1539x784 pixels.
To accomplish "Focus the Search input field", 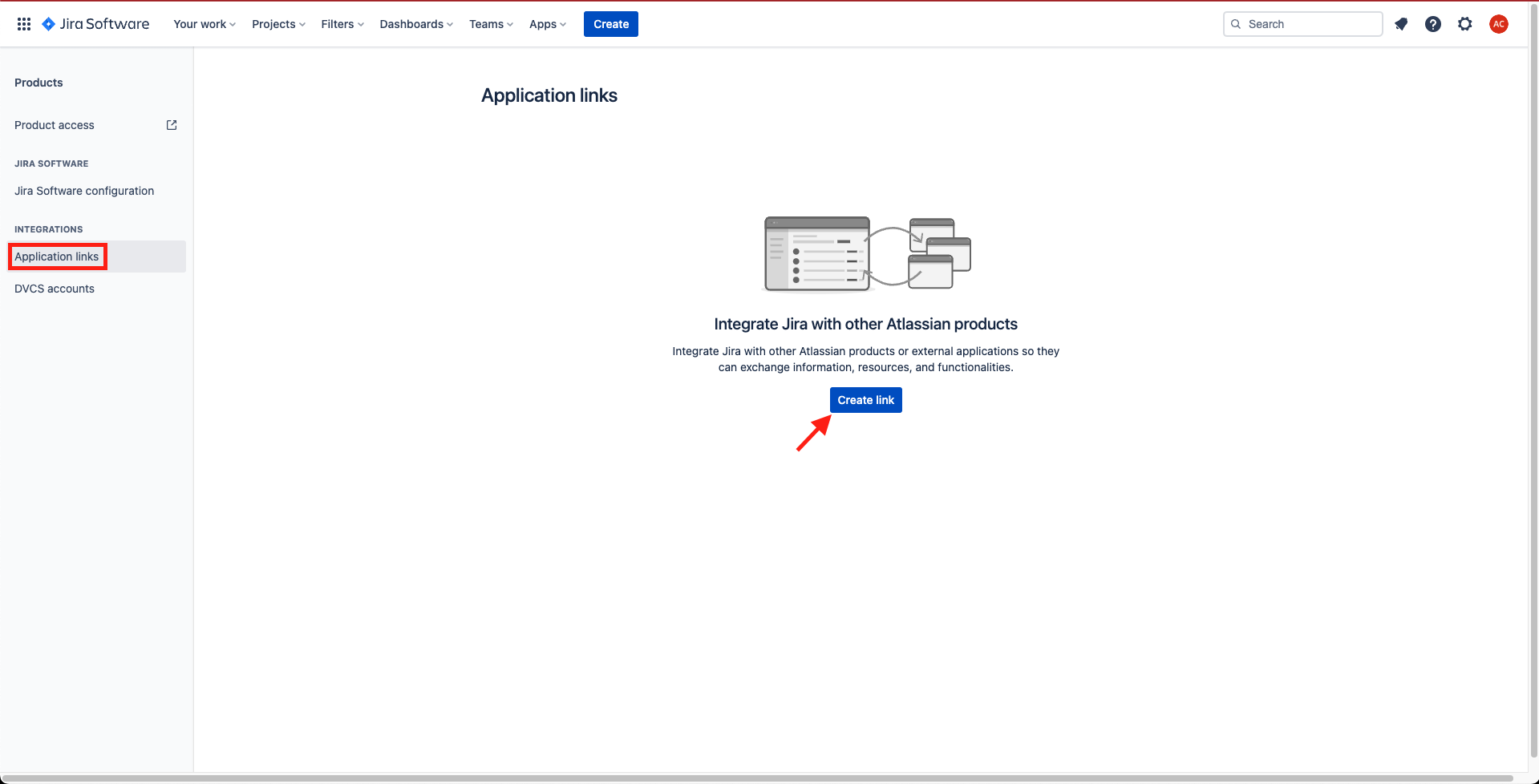I will [x=1302, y=24].
